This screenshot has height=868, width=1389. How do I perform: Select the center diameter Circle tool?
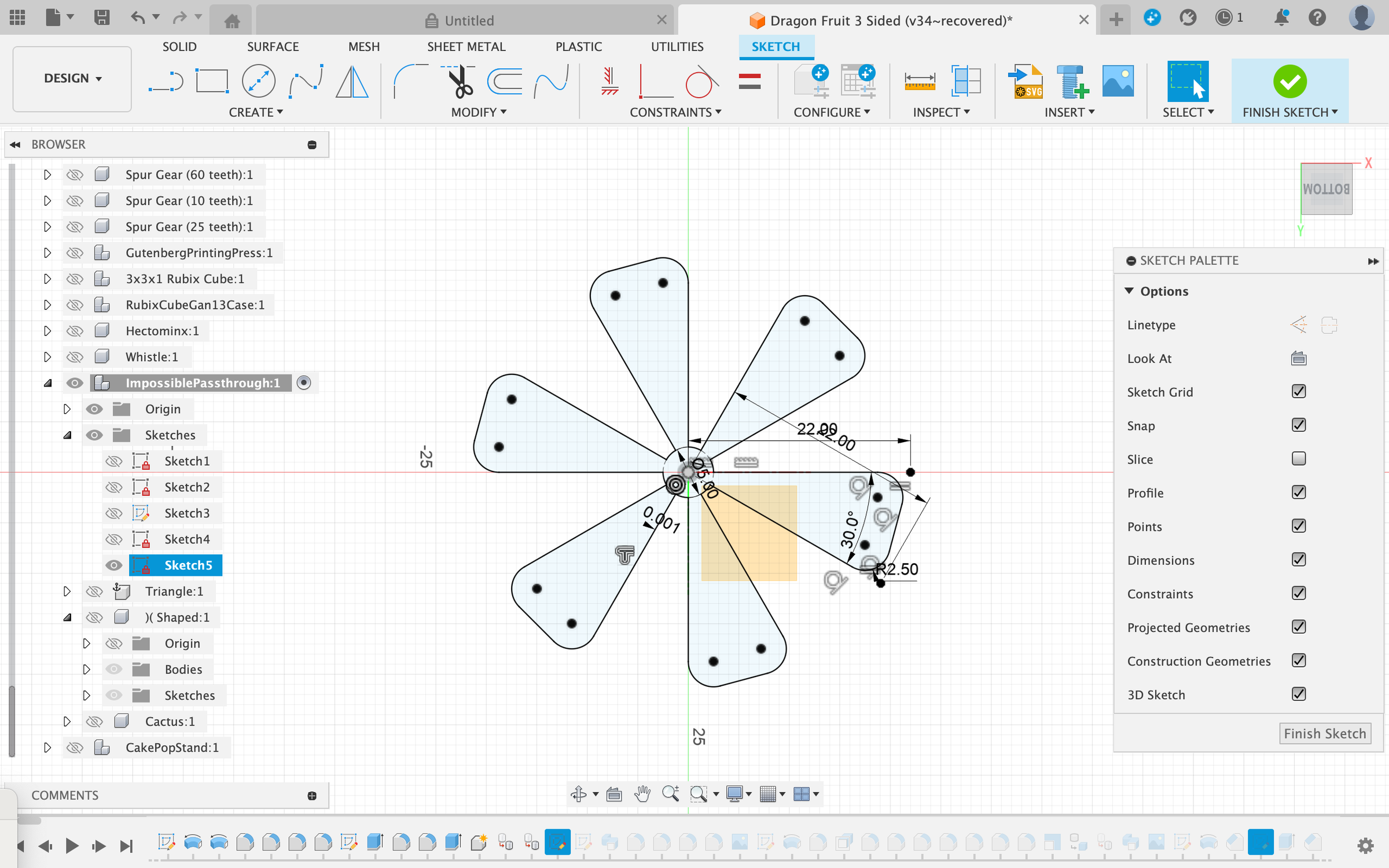point(258,82)
